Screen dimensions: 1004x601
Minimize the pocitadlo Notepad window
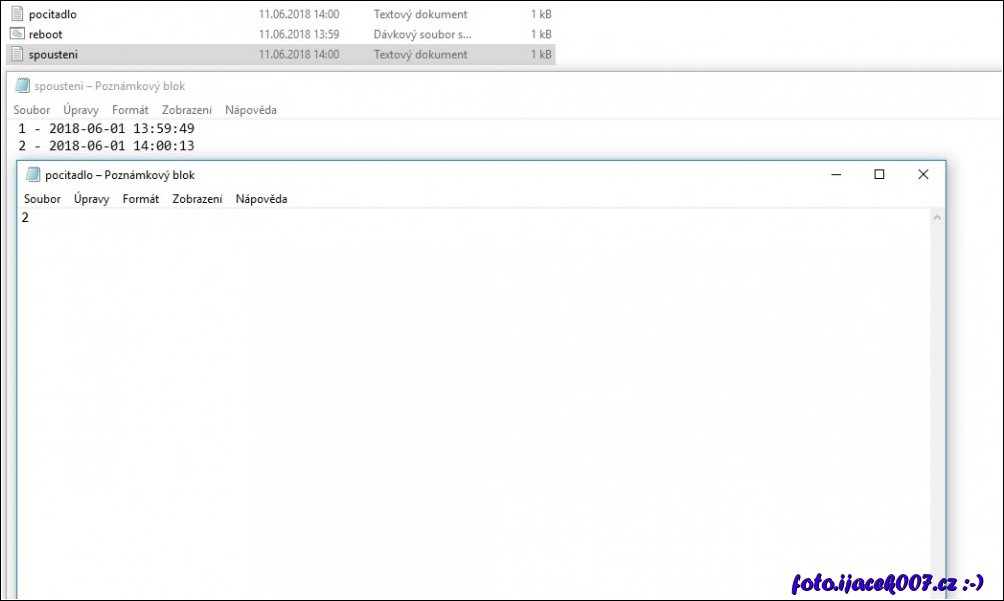click(x=835, y=174)
